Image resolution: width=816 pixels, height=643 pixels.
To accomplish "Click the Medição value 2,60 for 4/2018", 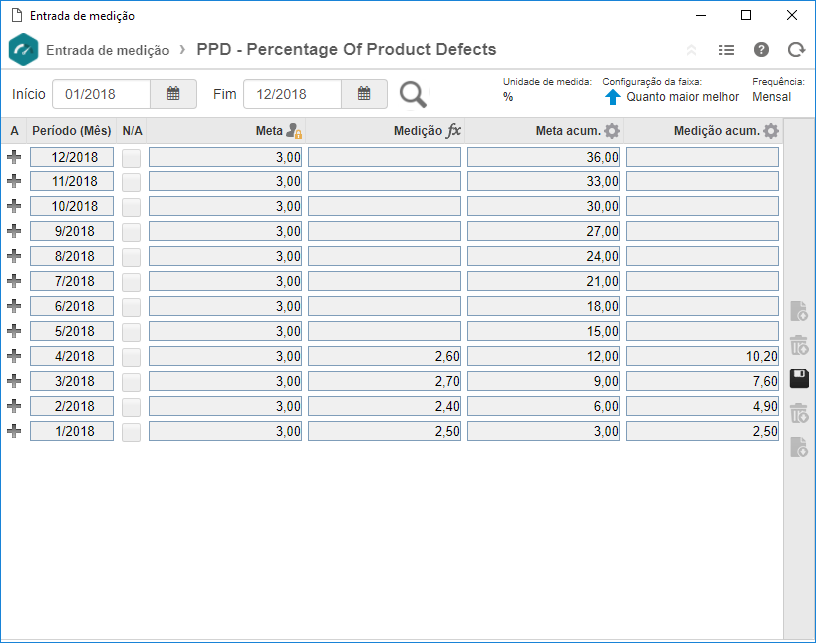I will point(384,356).
